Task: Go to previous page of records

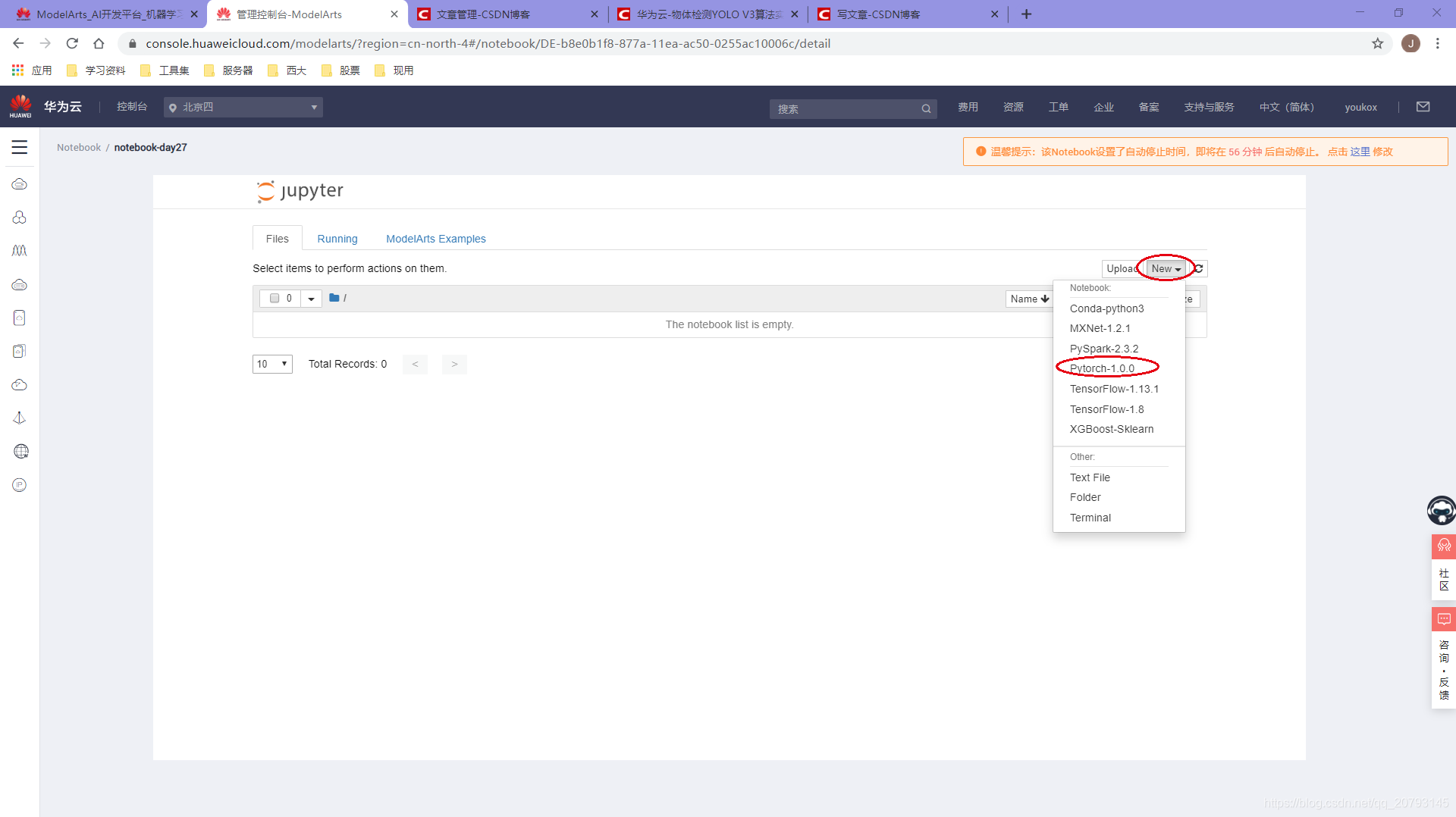Action: pos(415,364)
